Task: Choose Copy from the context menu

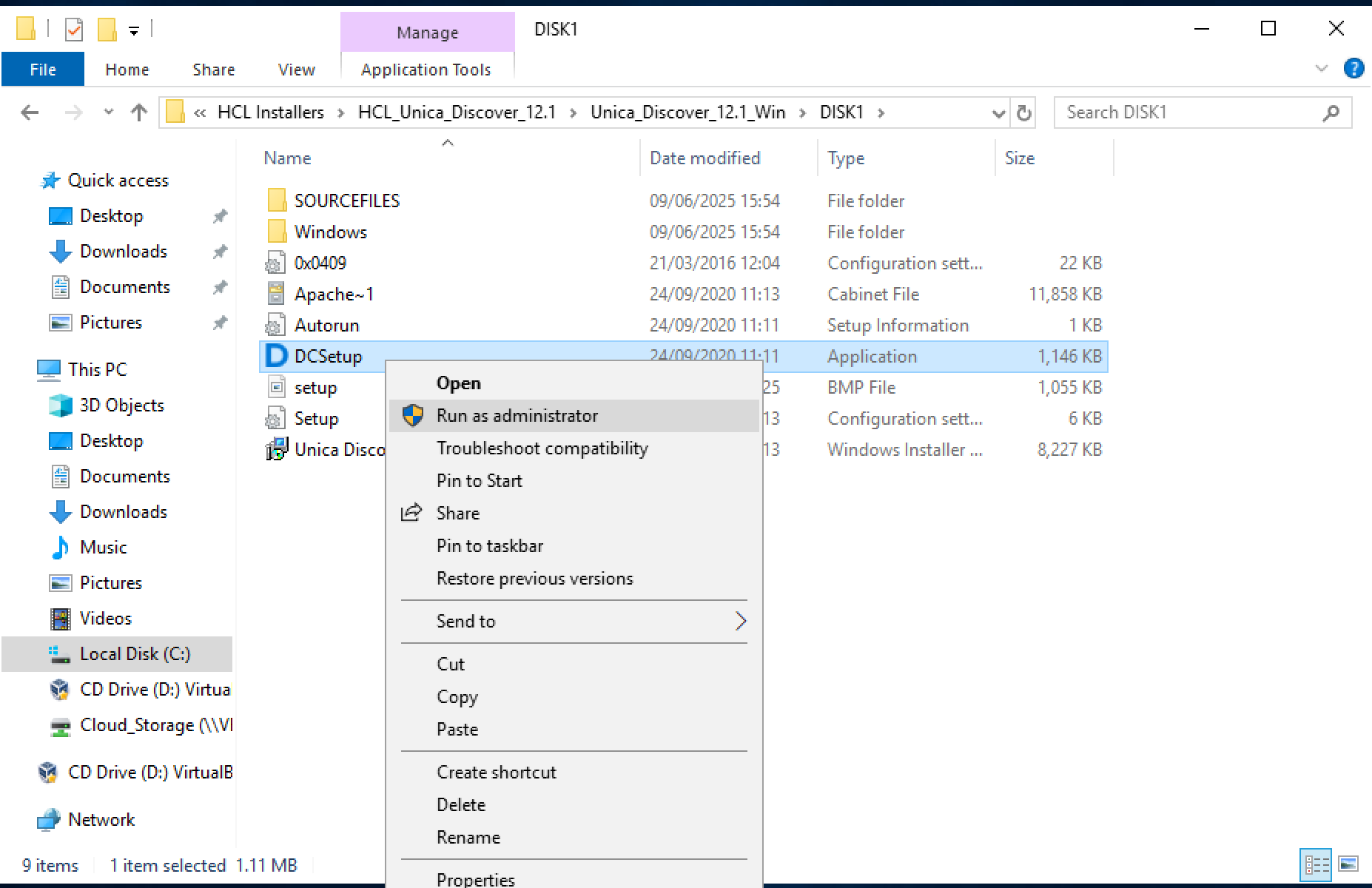Action: 574,697
